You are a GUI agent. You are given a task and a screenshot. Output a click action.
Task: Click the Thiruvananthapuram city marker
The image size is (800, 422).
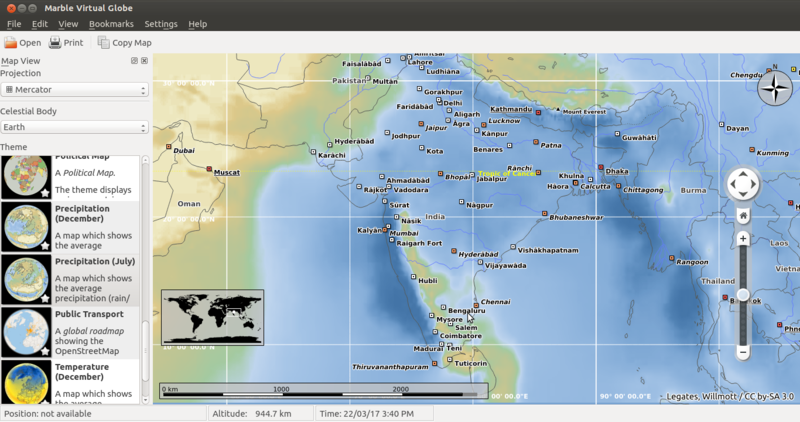434,364
